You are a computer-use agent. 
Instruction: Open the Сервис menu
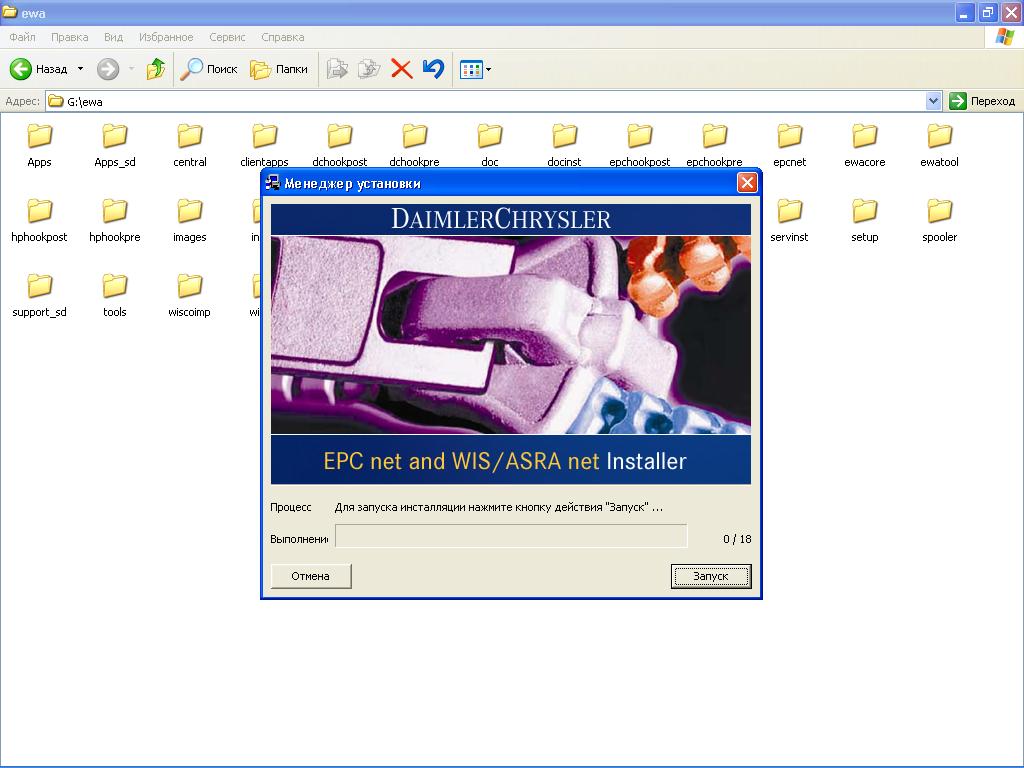(227, 37)
